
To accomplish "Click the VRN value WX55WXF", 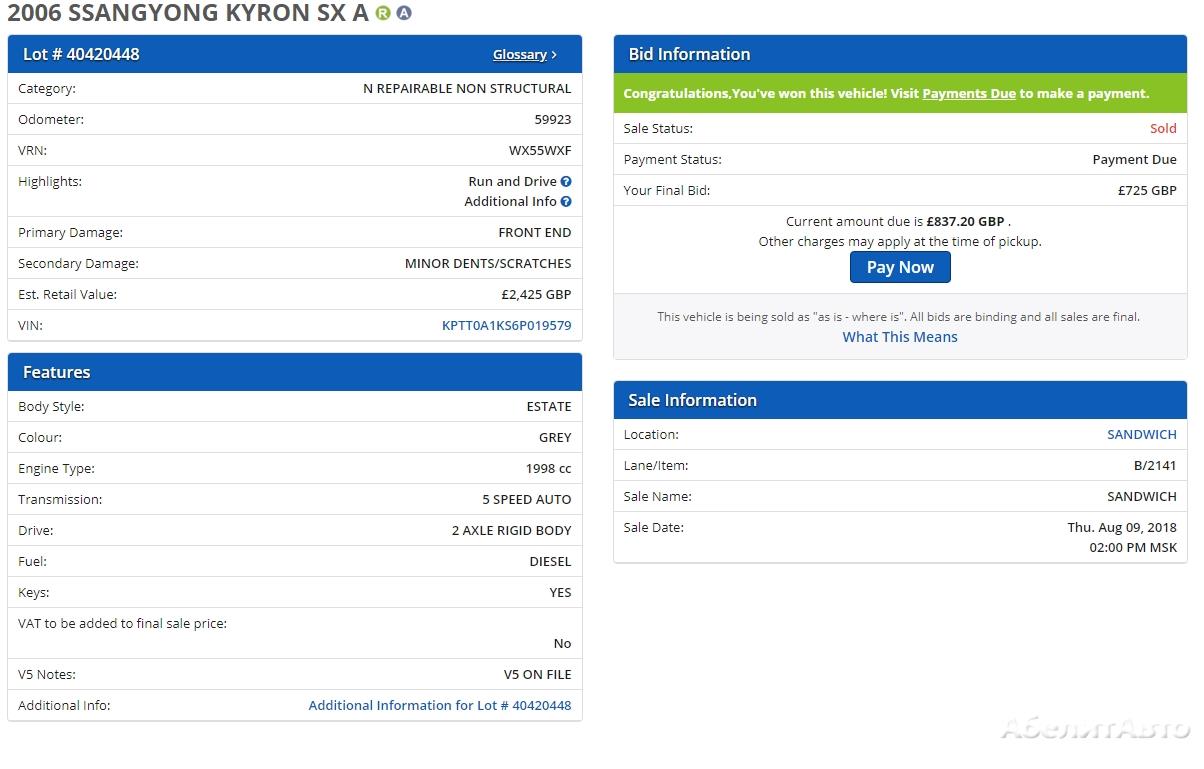I will [540, 151].
